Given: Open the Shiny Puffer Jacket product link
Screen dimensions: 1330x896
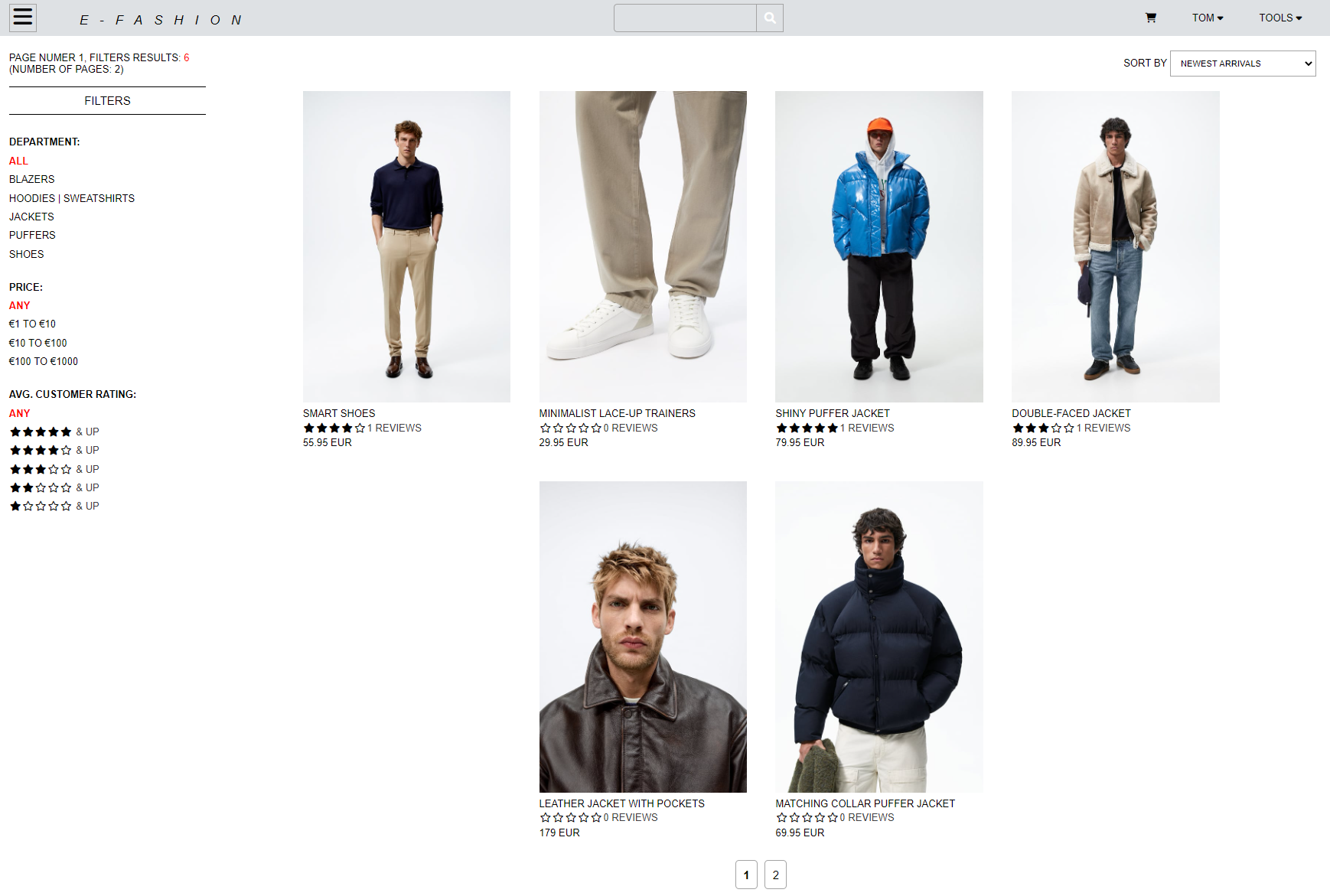Looking at the screenshot, I should click(x=833, y=413).
